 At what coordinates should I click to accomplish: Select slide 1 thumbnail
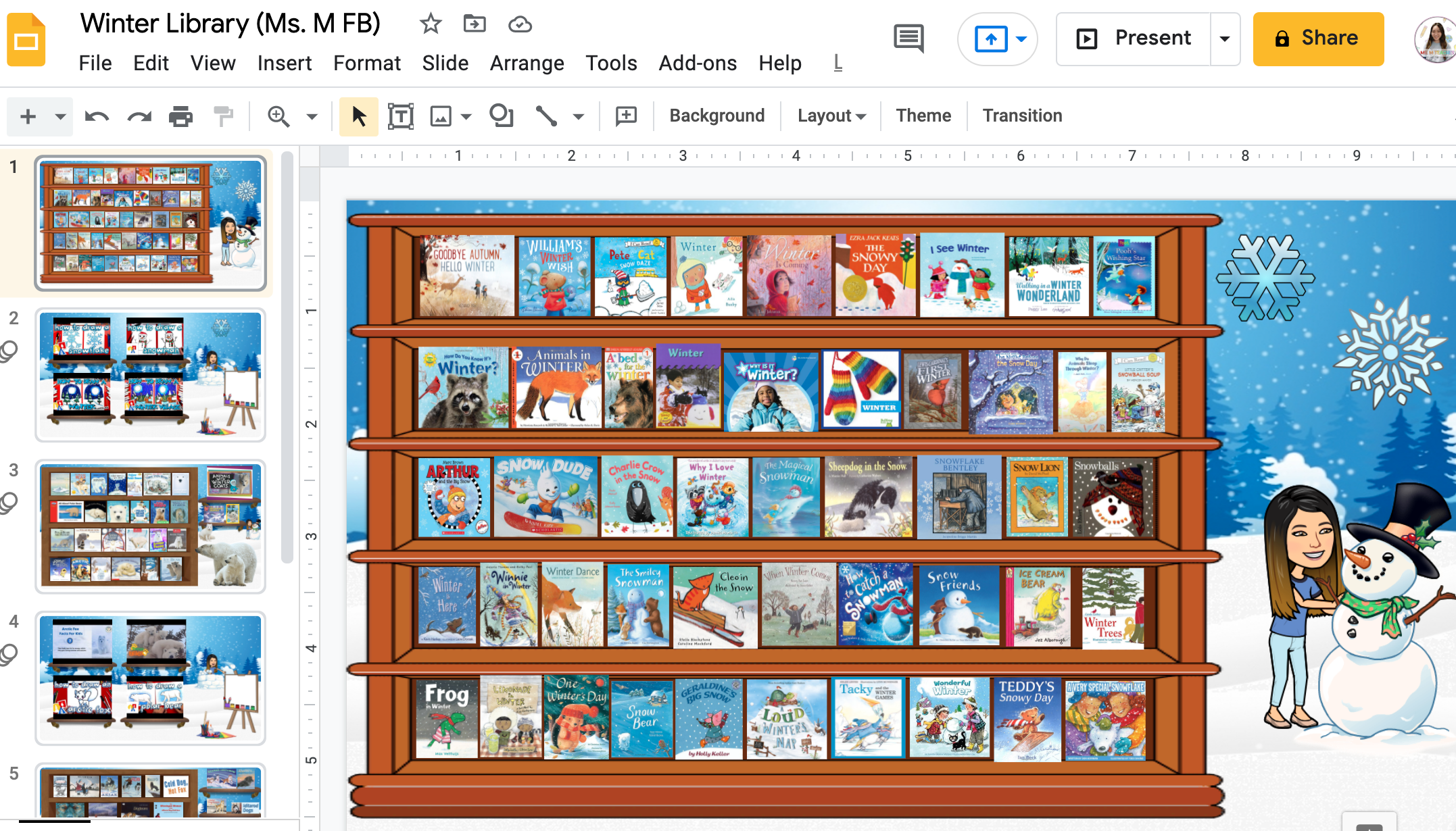(151, 224)
